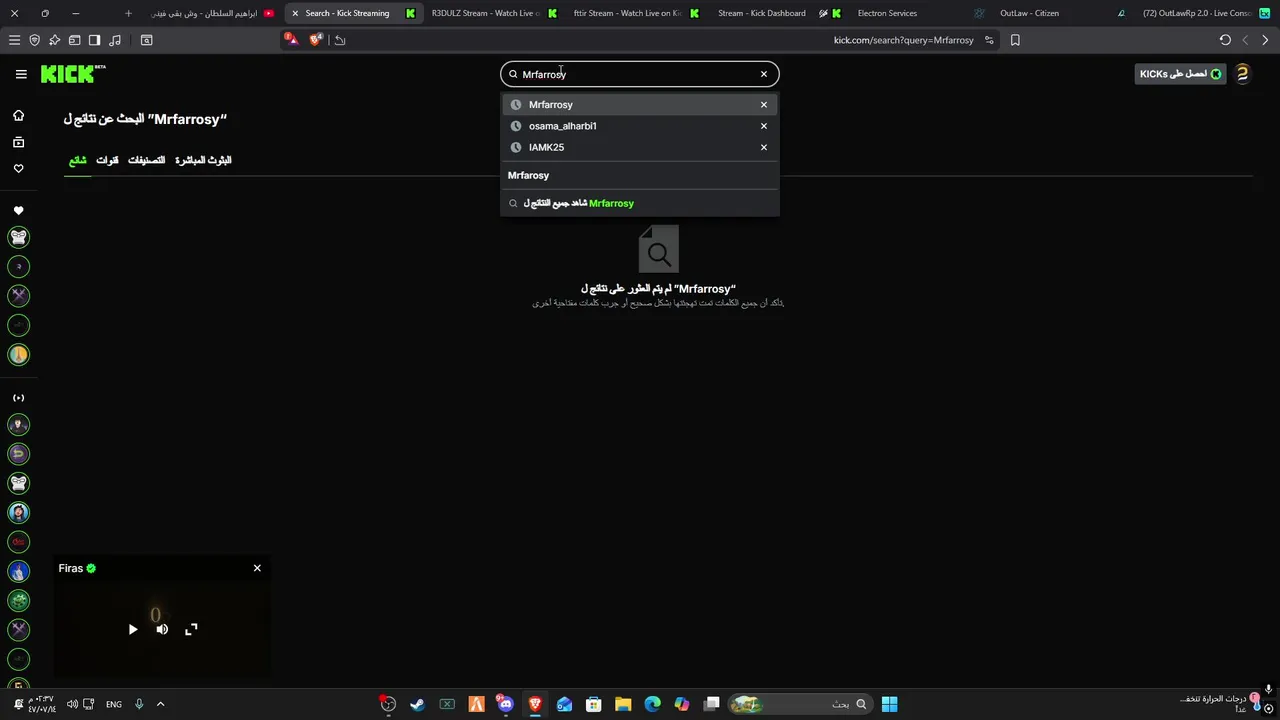1280x720 pixels.
Task: Open the browser toolbar hamburger menu
Action: click(x=14, y=40)
